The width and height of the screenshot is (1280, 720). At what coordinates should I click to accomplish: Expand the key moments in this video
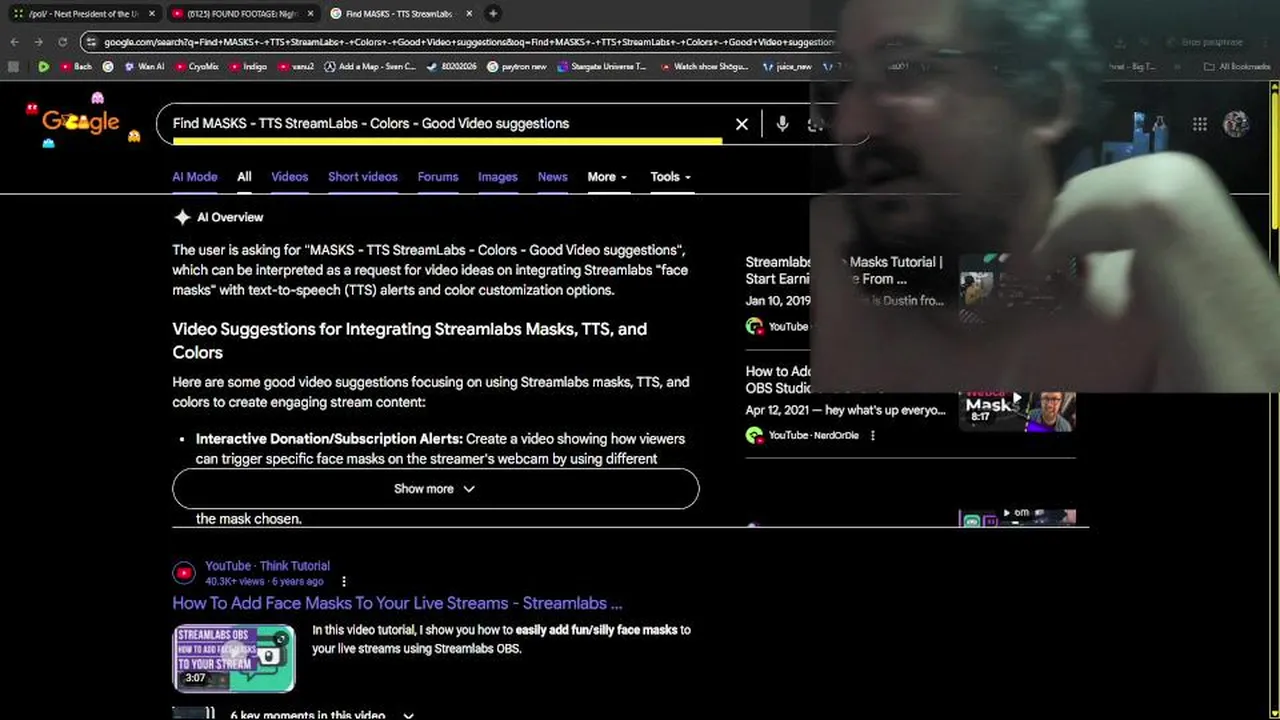322,715
